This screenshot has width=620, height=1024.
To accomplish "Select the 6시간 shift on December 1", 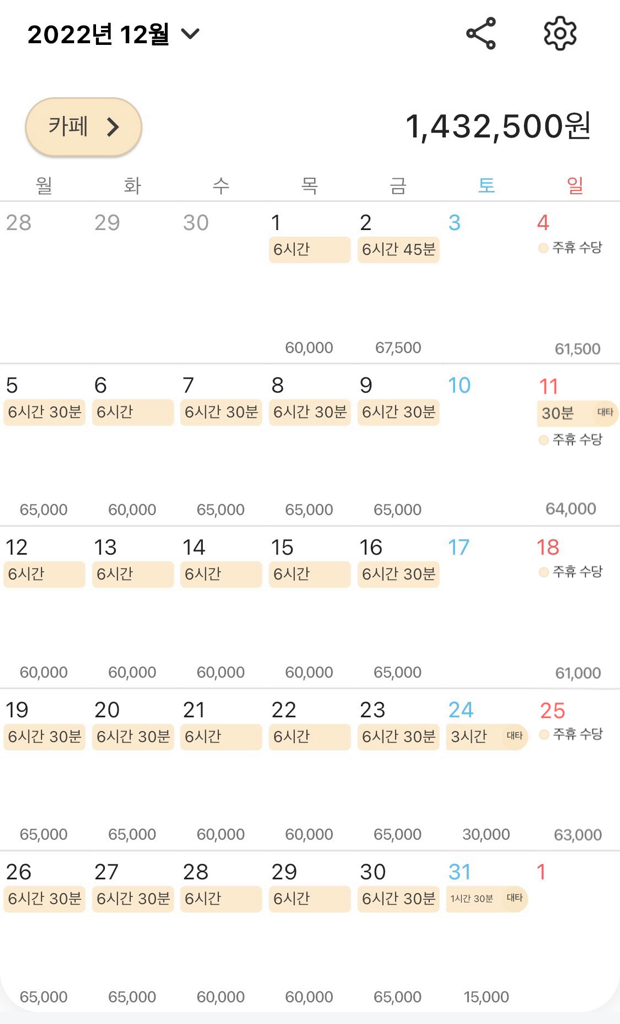I will 309,250.
